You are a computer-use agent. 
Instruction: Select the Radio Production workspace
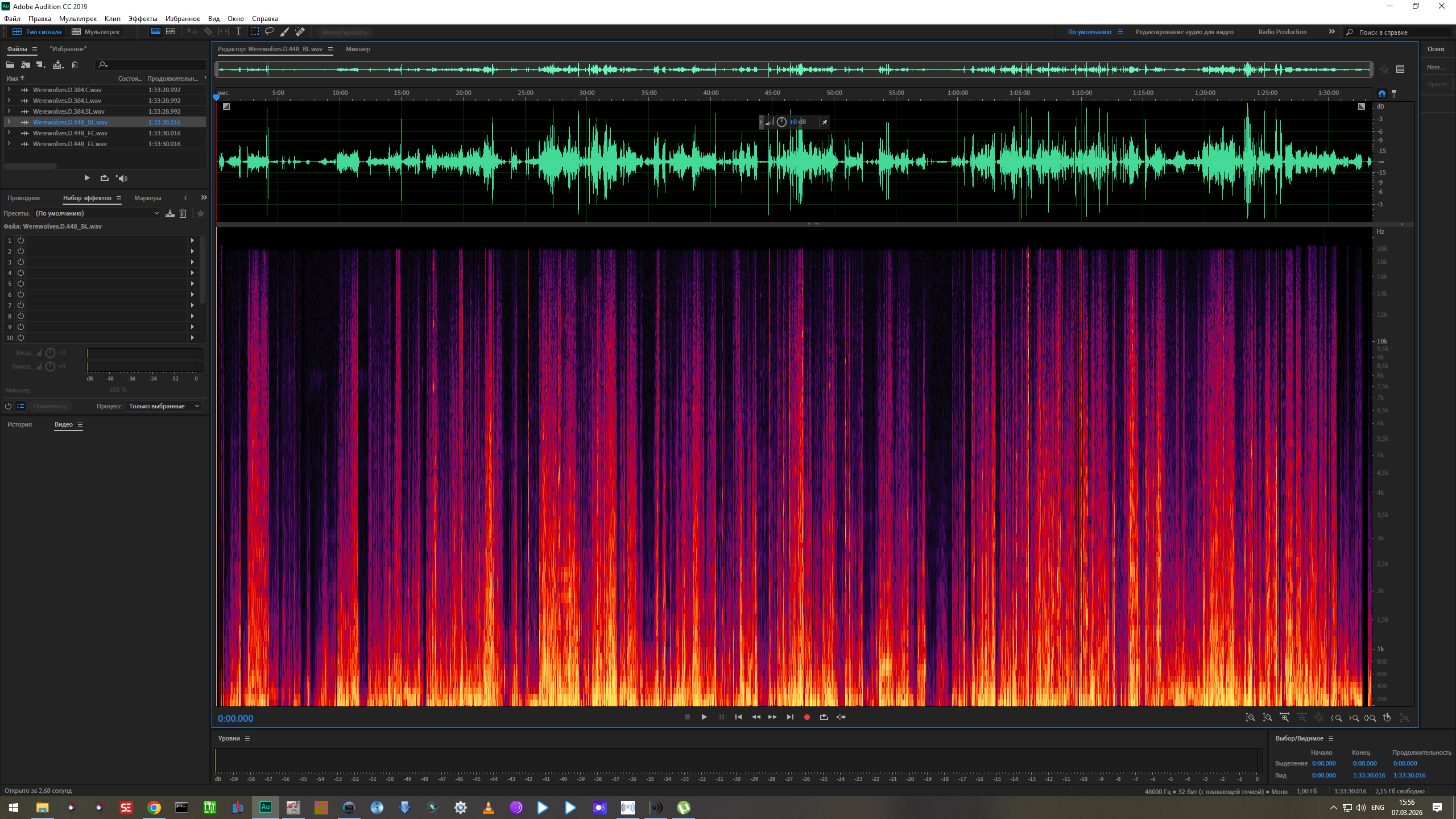1282,32
